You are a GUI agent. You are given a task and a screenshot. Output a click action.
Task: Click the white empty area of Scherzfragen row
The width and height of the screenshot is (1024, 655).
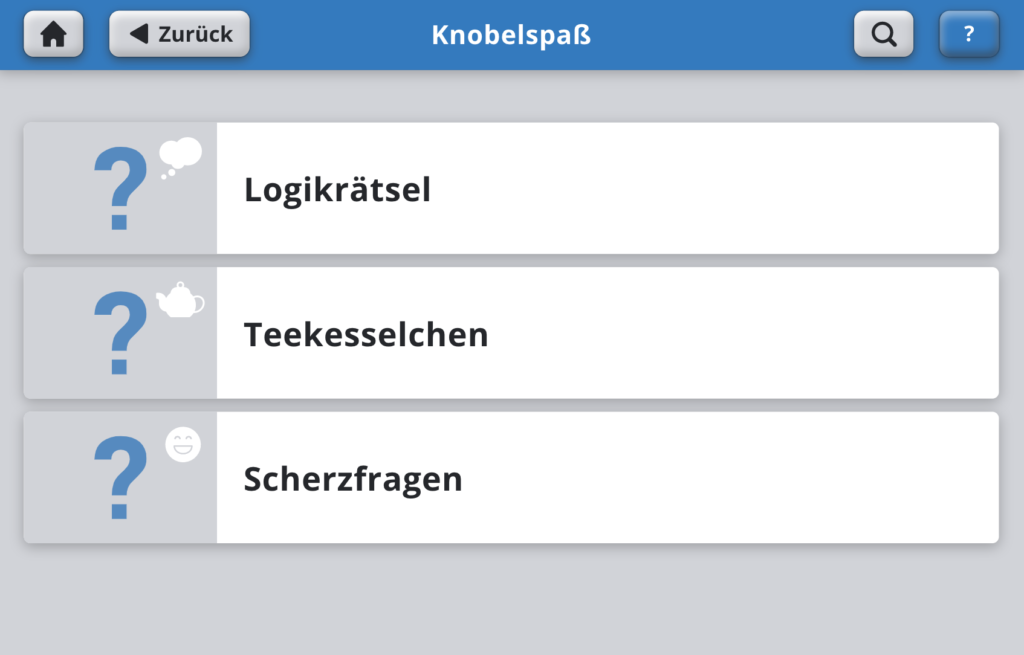[731, 477]
